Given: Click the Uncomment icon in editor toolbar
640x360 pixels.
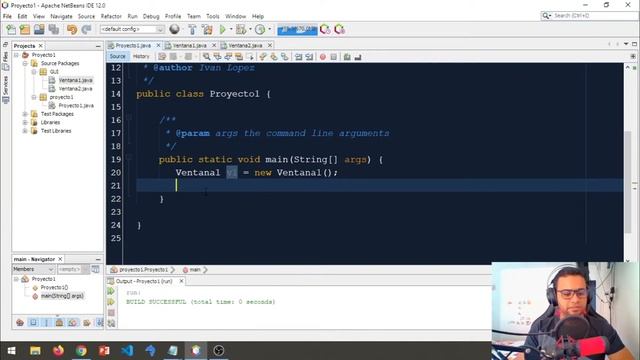Looking at the screenshot, I should coord(358,57).
